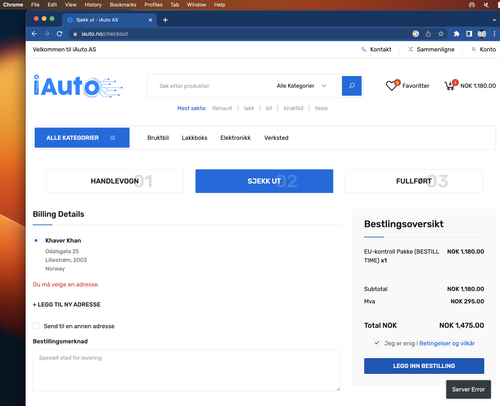The width and height of the screenshot is (500, 406).
Task: Click the Du må velge en adresse error
Action: 66,284
